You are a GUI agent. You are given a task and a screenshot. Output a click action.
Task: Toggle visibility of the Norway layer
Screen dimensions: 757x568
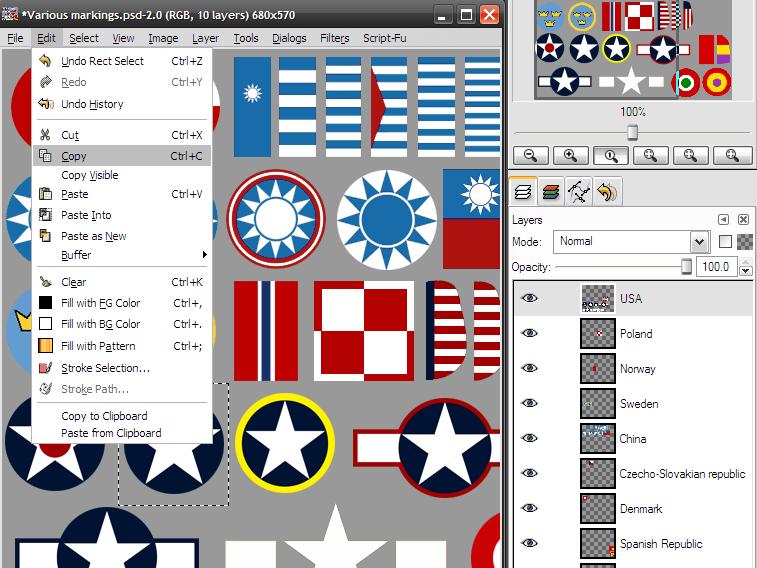(530, 368)
